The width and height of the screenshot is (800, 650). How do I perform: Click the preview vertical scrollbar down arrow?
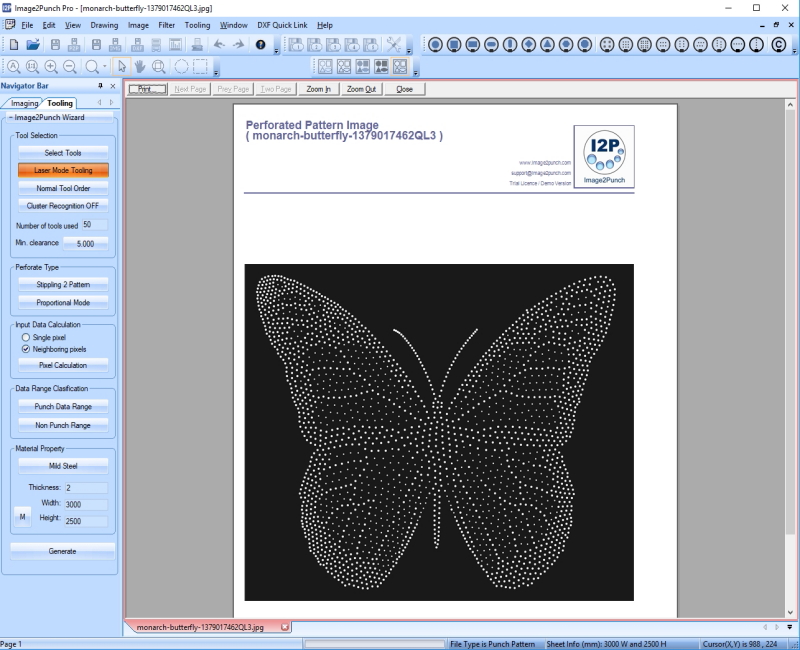(x=790, y=613)
